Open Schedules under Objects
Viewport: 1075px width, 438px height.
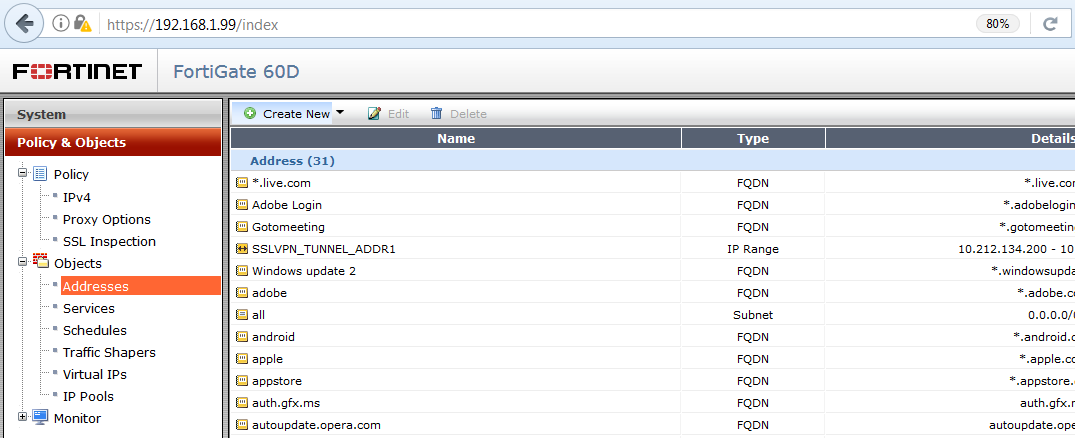pyautogui.click(x=95, y=330)
